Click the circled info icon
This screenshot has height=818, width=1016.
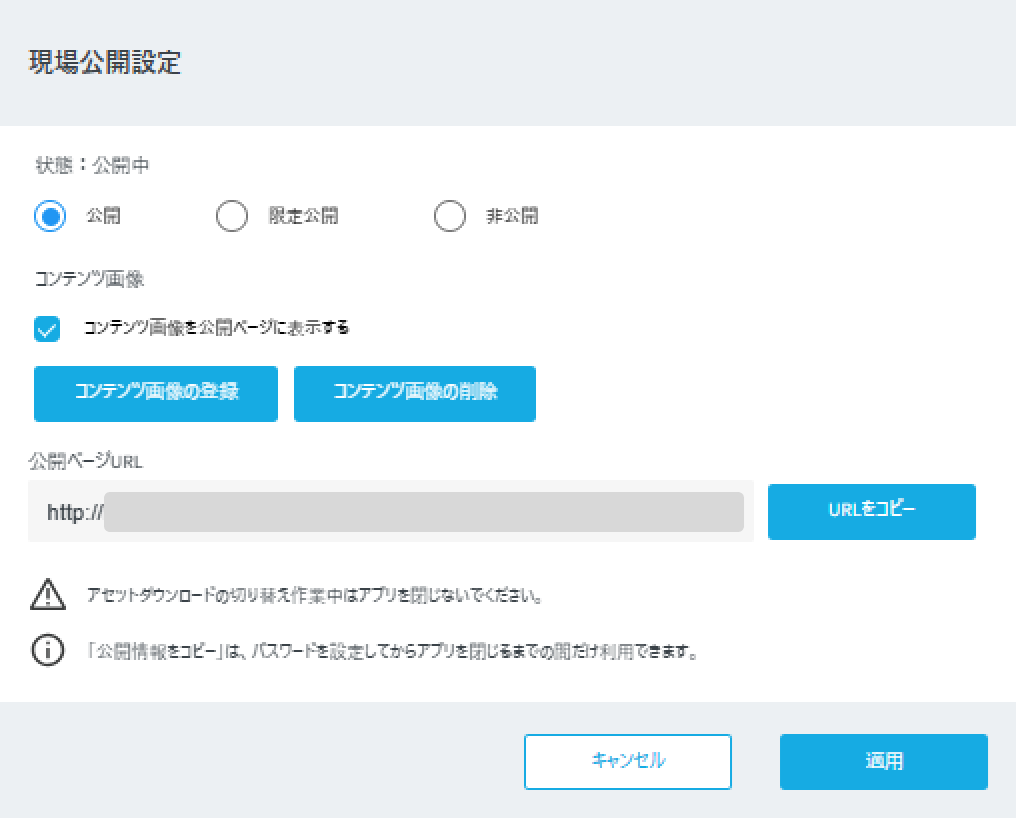pos(47,651)
